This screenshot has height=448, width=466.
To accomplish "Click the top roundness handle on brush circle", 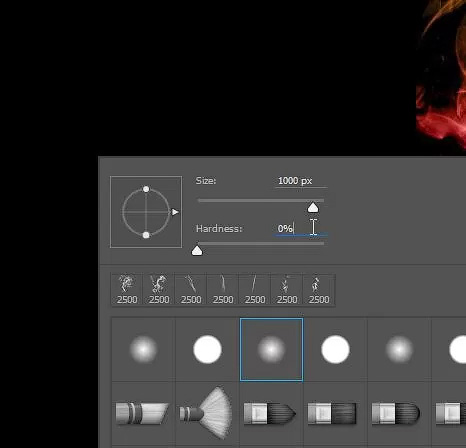I will 146,189.
